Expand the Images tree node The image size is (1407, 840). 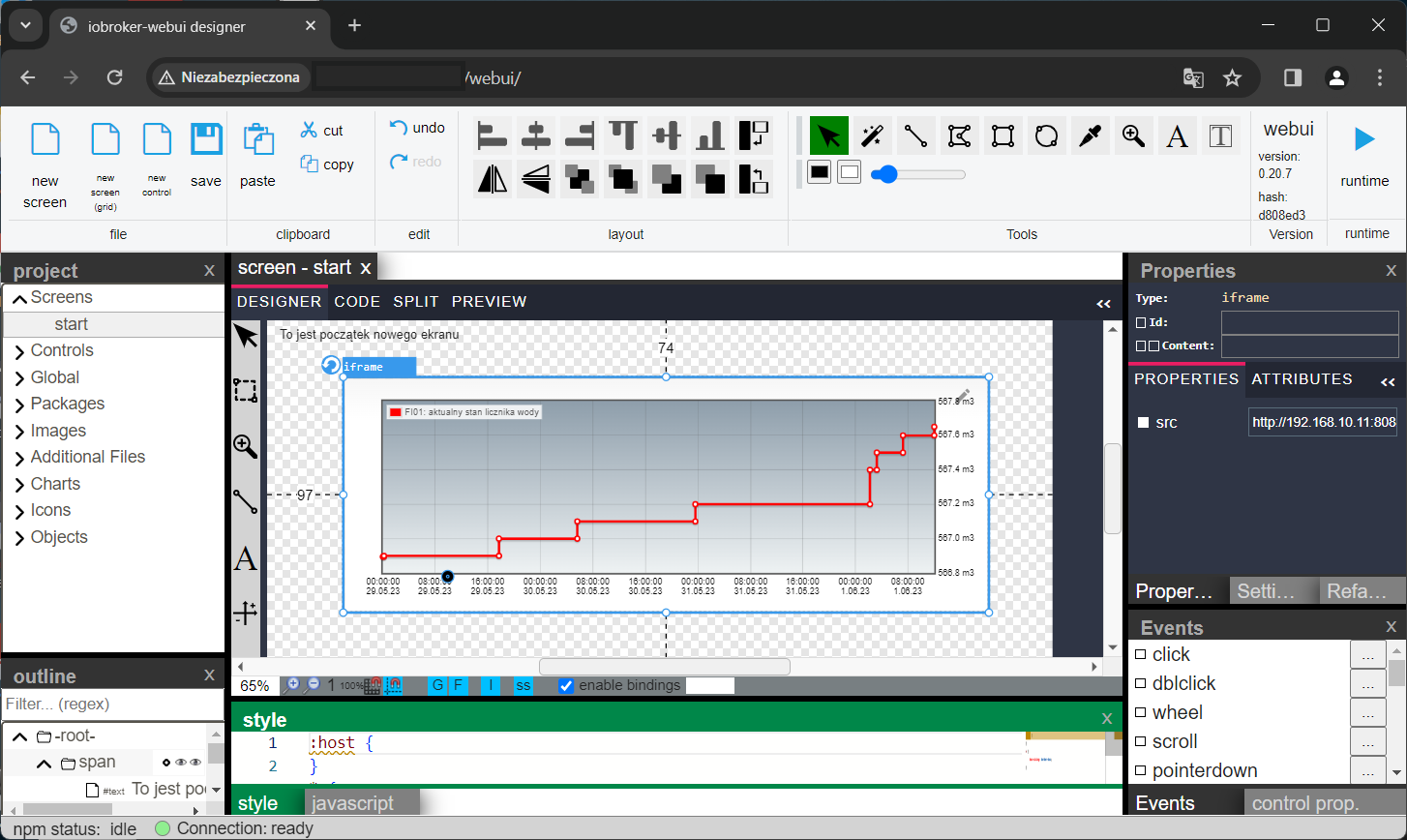(x=19, y=432)
